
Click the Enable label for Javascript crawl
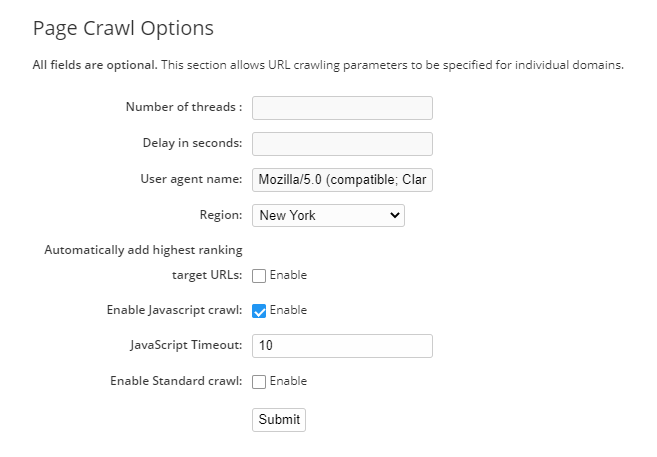pos(288,310)
